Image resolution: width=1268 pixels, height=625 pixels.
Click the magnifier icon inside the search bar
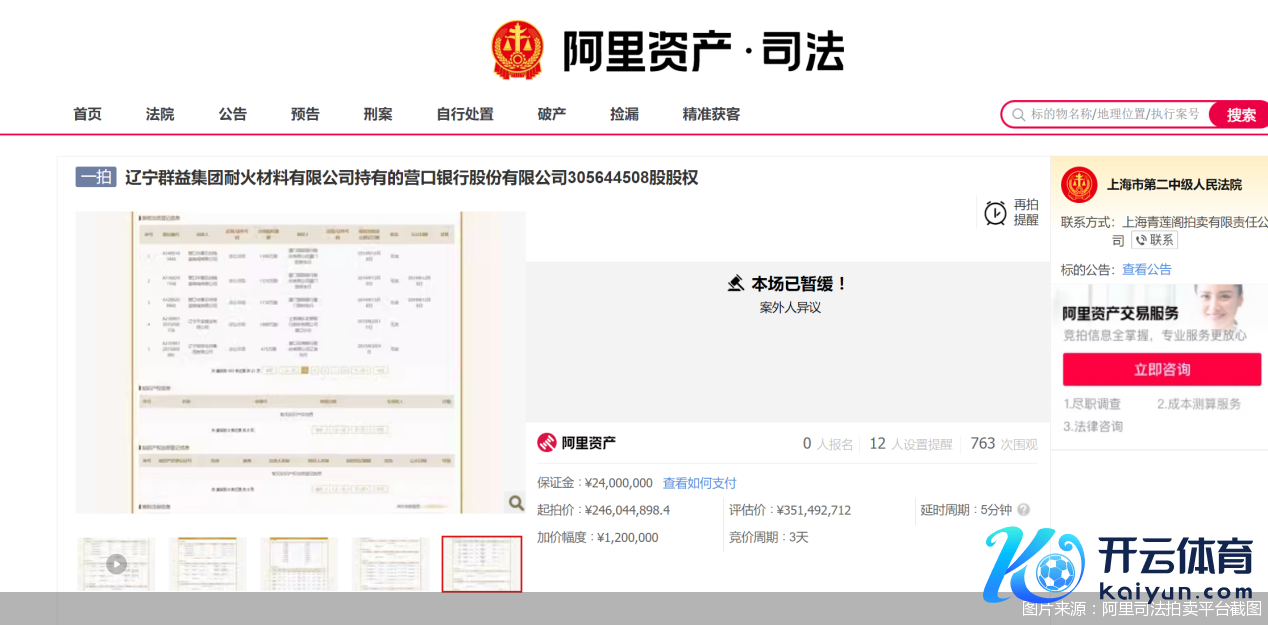point(1016,114)
